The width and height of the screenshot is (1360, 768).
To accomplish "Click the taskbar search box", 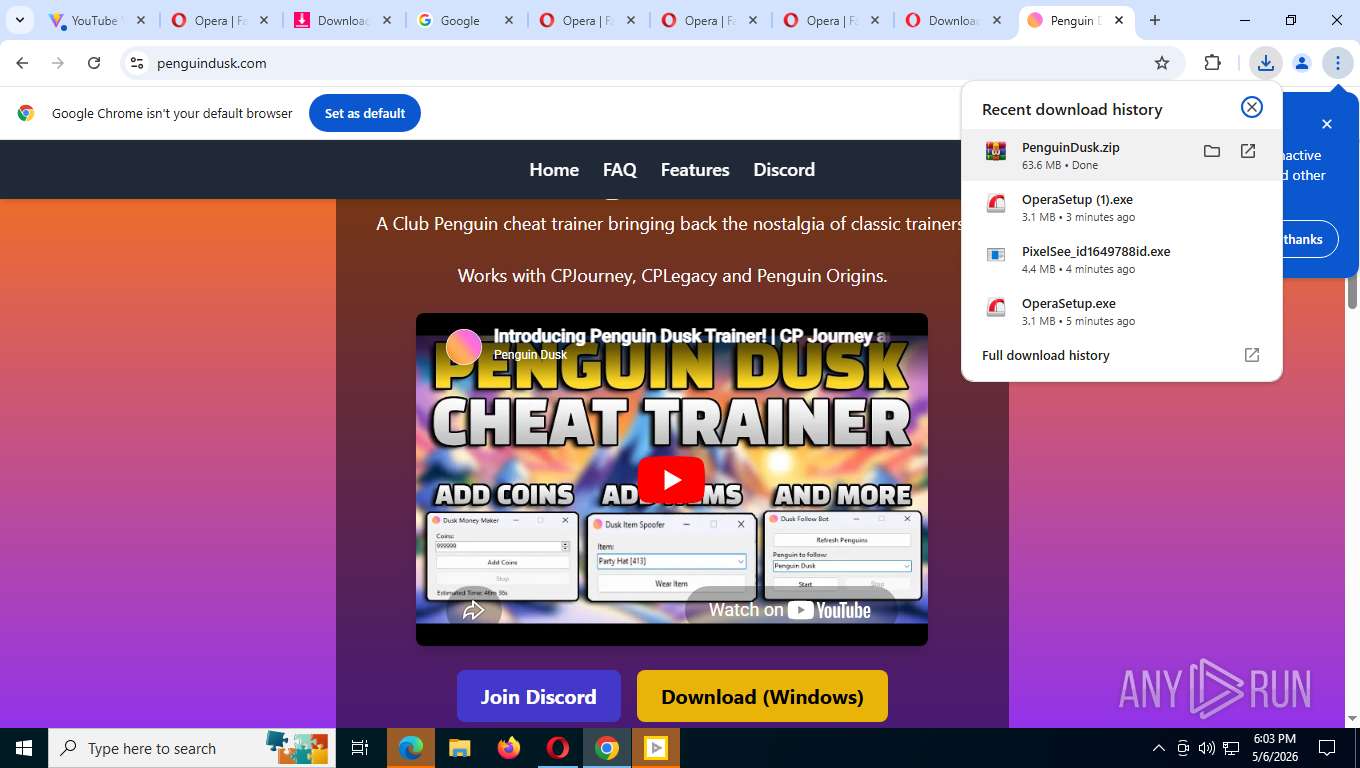I will 192,748.
